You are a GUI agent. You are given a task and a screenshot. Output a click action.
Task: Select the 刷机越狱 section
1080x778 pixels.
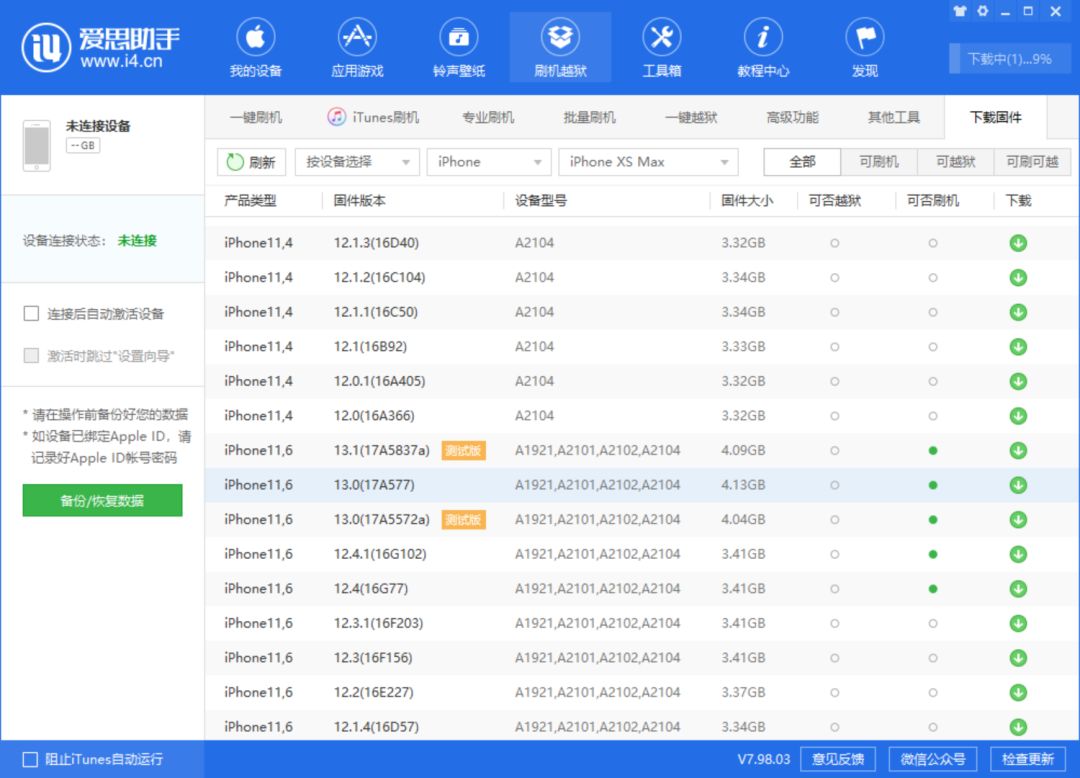pos(560,49)
